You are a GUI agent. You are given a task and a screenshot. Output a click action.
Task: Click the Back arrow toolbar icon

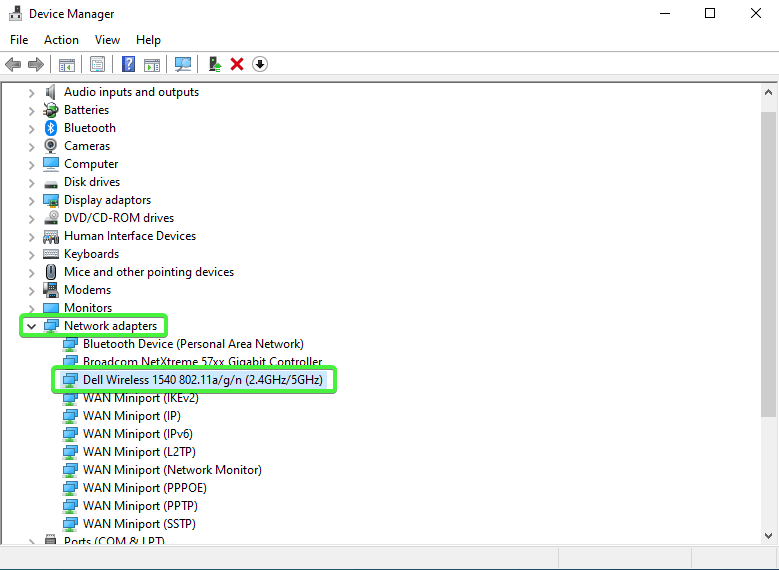pos(13,64)
